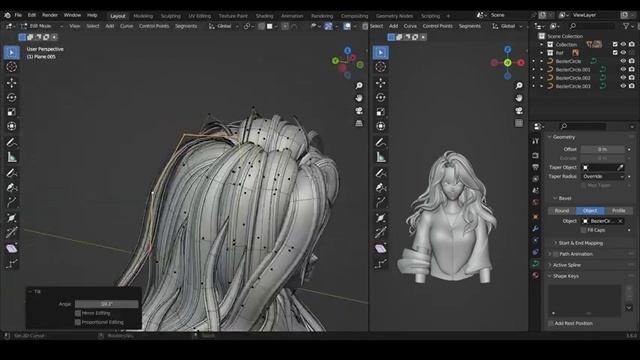Click the outliner search field
This screenshot has height=360, width=640.
click(x=592, y=26)
